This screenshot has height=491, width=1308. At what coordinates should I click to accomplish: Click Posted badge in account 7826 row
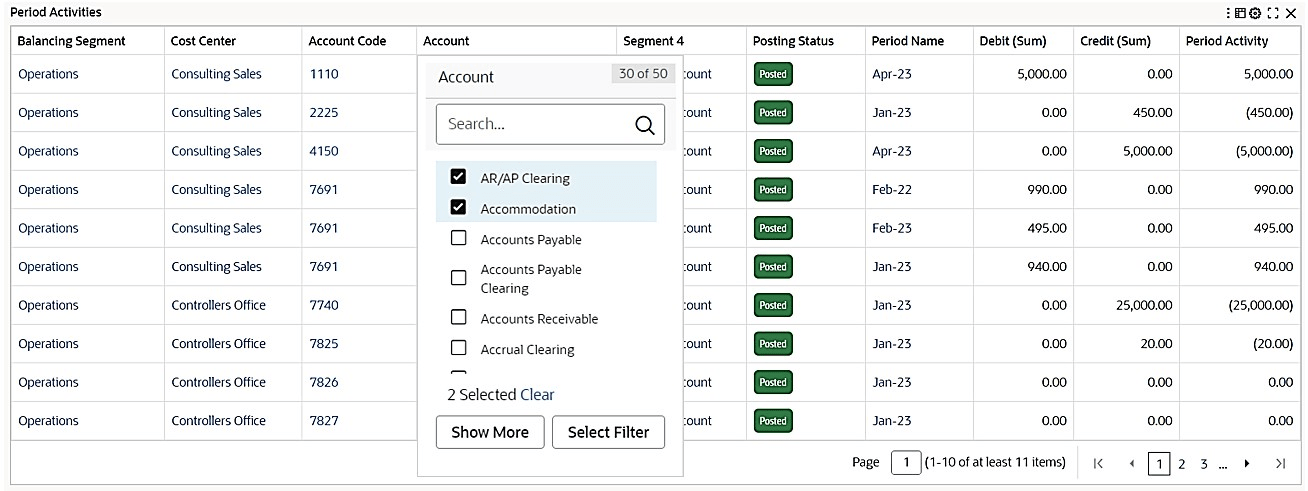773,382
